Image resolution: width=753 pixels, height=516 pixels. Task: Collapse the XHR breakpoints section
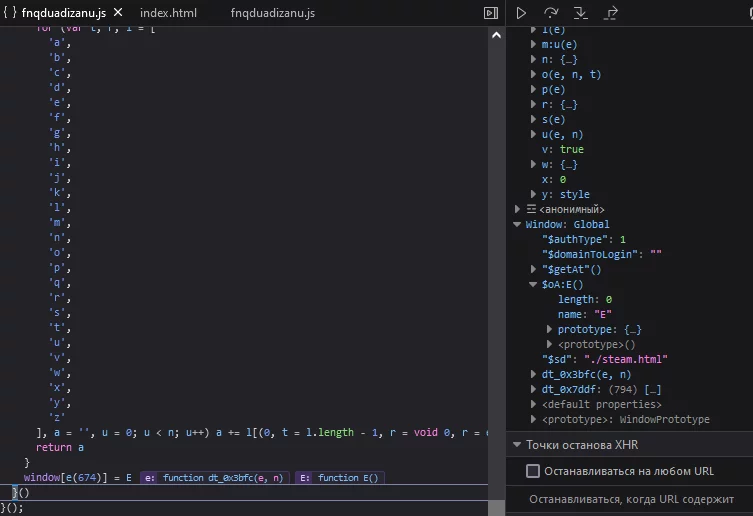pyautogui.click(x=517, y=445)
